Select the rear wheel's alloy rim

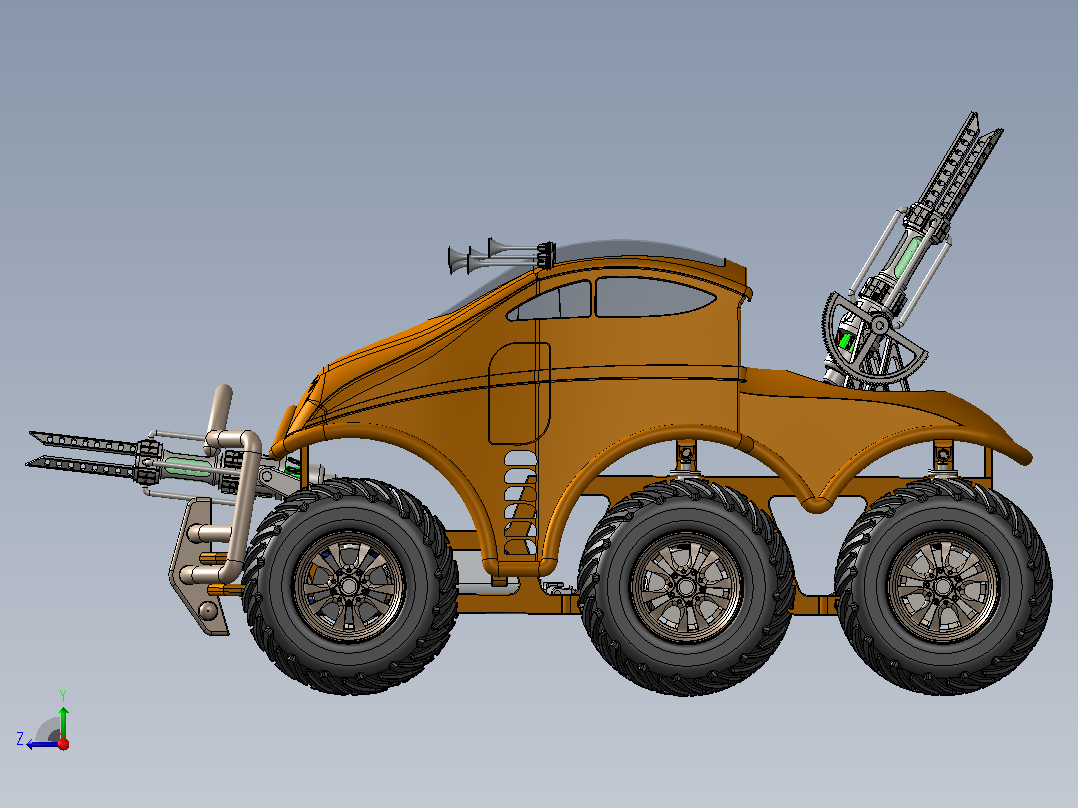(943, 587)
